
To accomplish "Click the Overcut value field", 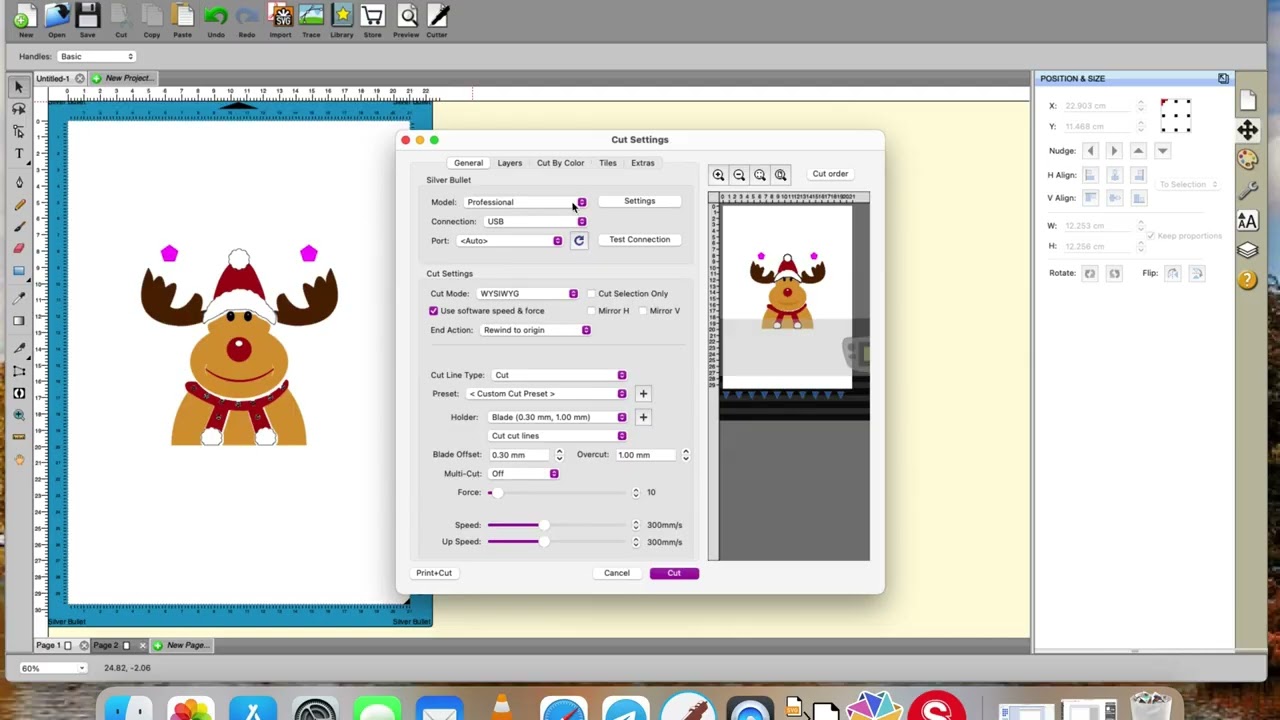I will (646, 455).
